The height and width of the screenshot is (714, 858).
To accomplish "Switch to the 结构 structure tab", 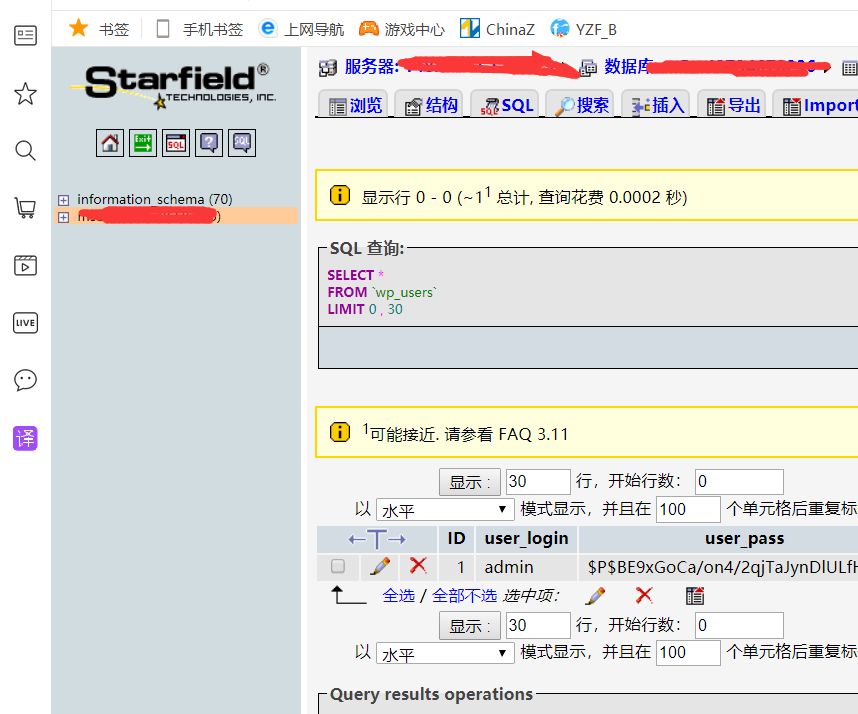I will [430, 105].
